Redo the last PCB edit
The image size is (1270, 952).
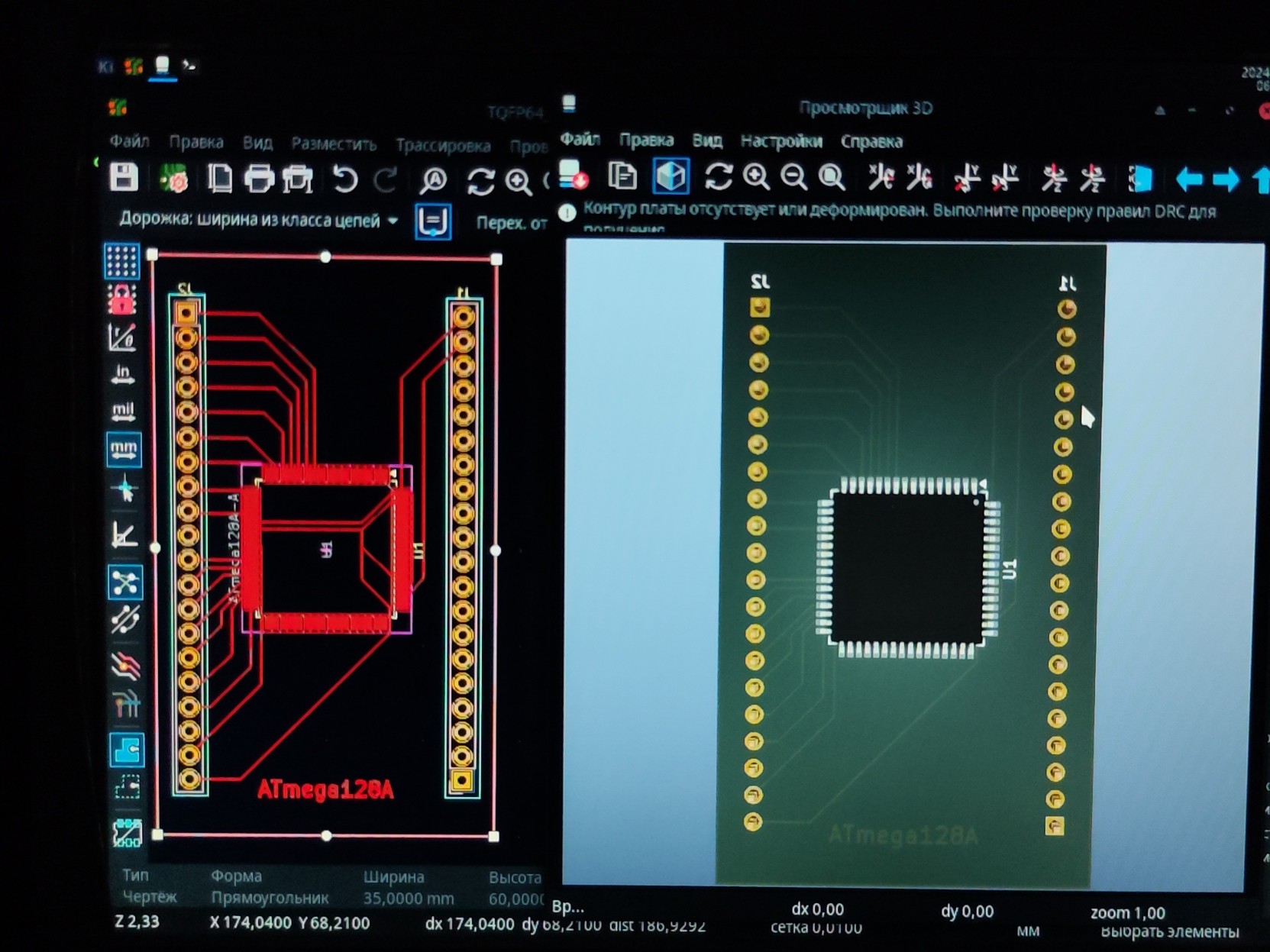(386, 180)
